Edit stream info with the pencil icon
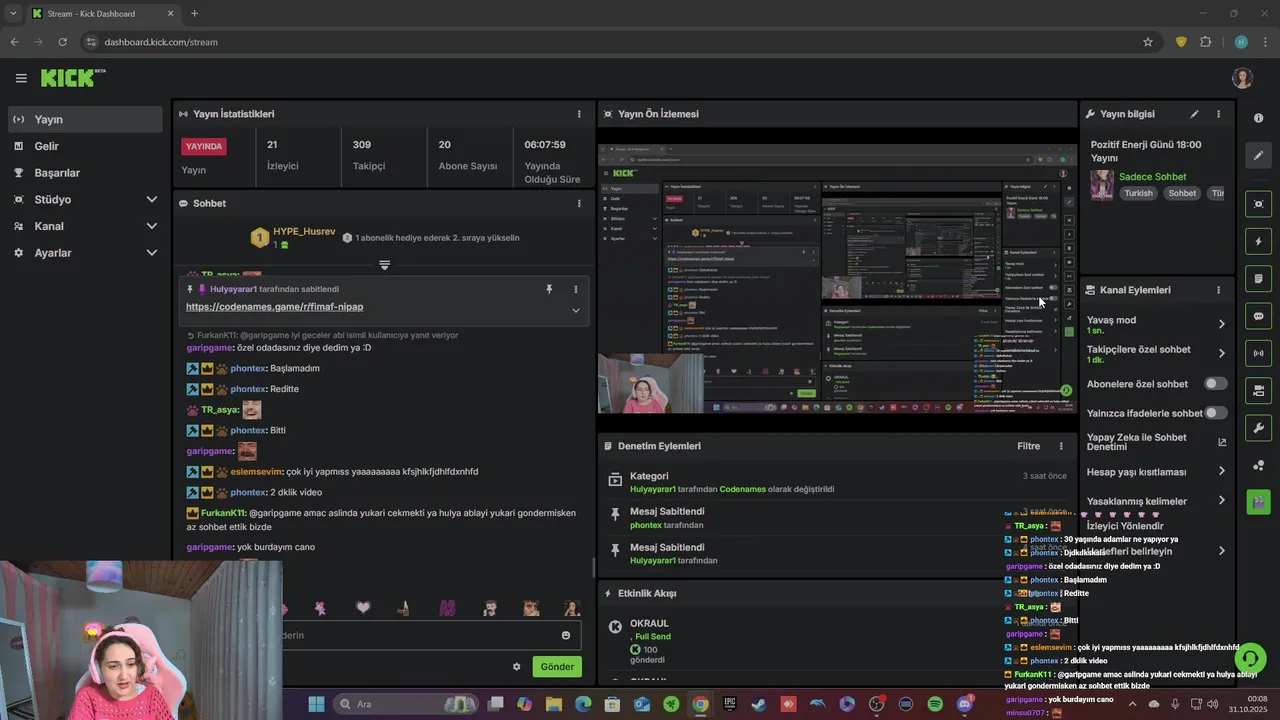 tap(1194, 114)
